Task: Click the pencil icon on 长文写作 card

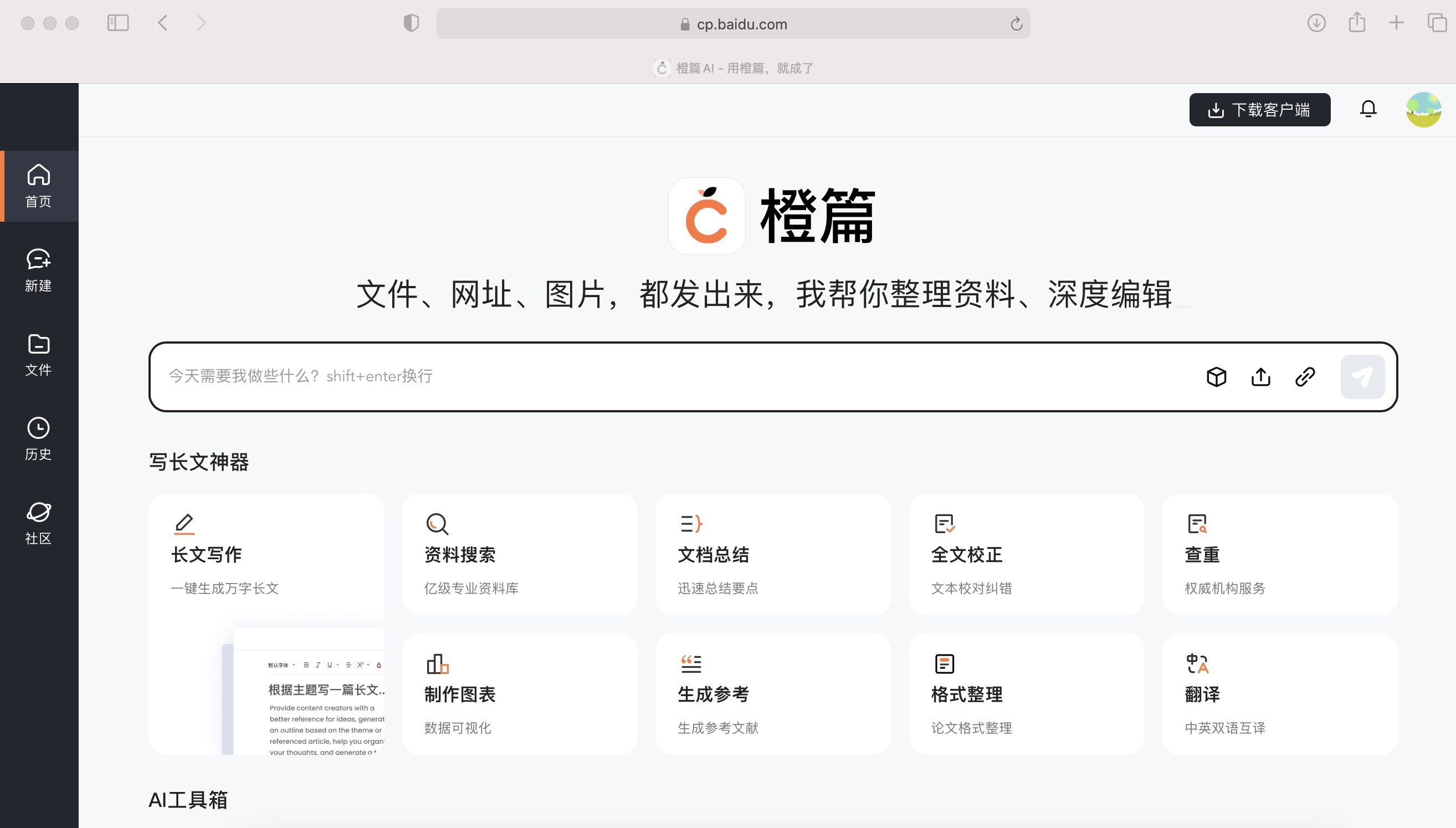Action: tap(184, 524)
